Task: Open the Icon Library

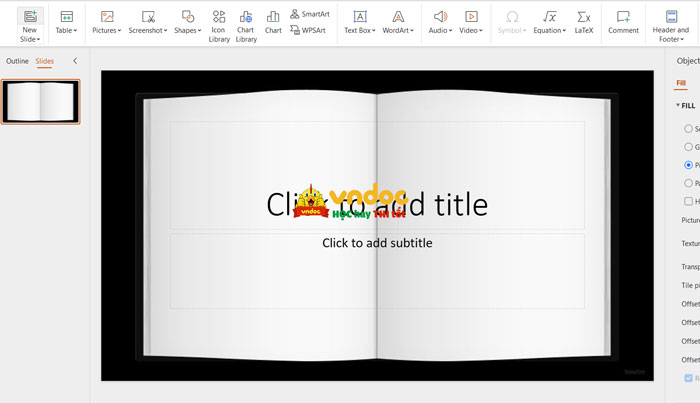Action: (218, 17)
